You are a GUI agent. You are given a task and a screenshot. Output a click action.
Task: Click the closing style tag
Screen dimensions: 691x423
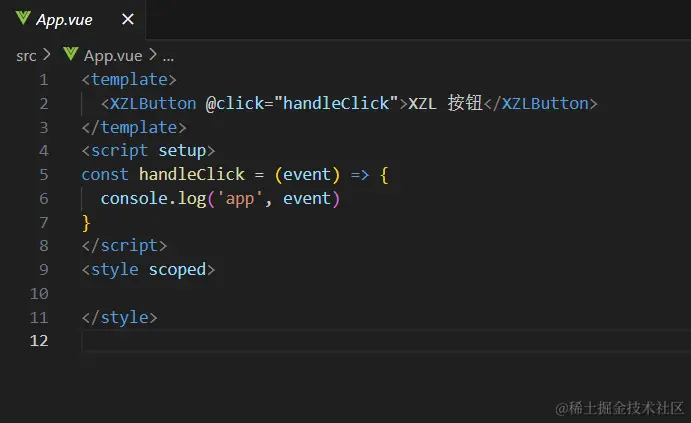[x=119, y=318]
